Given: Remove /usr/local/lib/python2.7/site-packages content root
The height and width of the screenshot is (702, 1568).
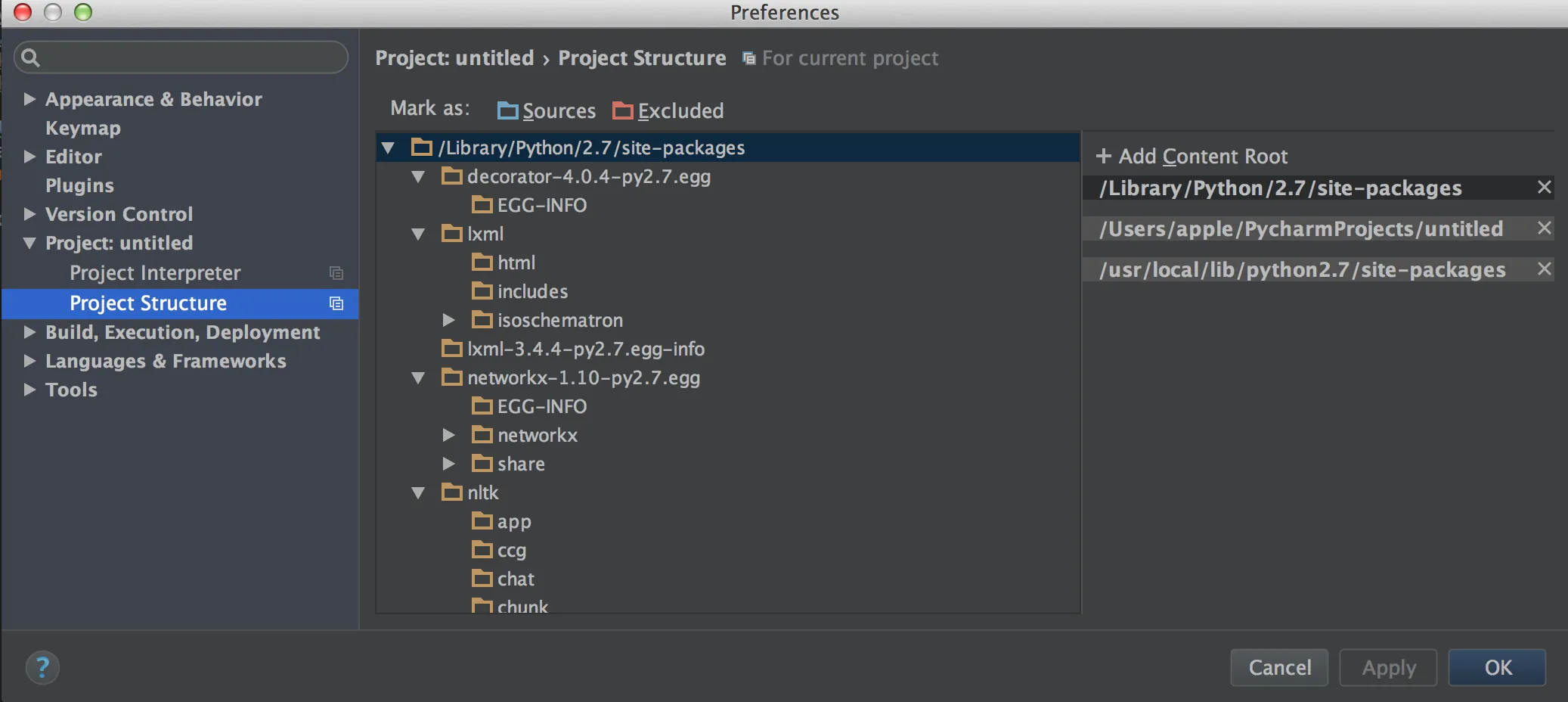Looking at the screenshot, I should 1544,269.
